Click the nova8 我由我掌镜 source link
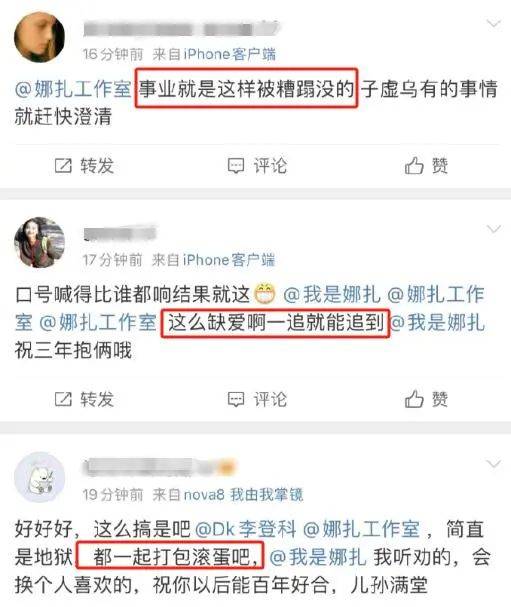This screenshot has height=607, width=511. [243, 495]
